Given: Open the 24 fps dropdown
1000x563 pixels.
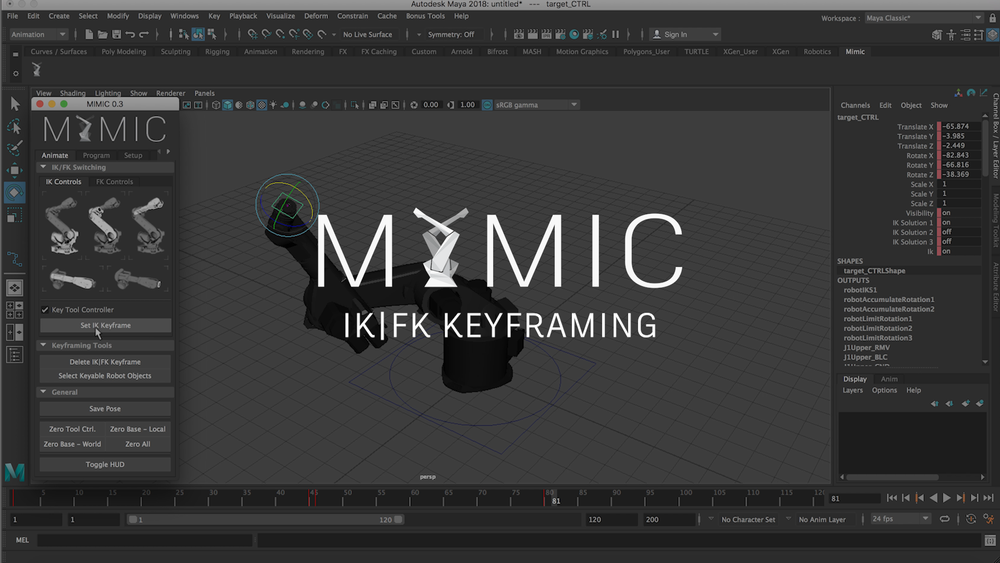Looking at the screenshot, I should [x=901, y=519].
